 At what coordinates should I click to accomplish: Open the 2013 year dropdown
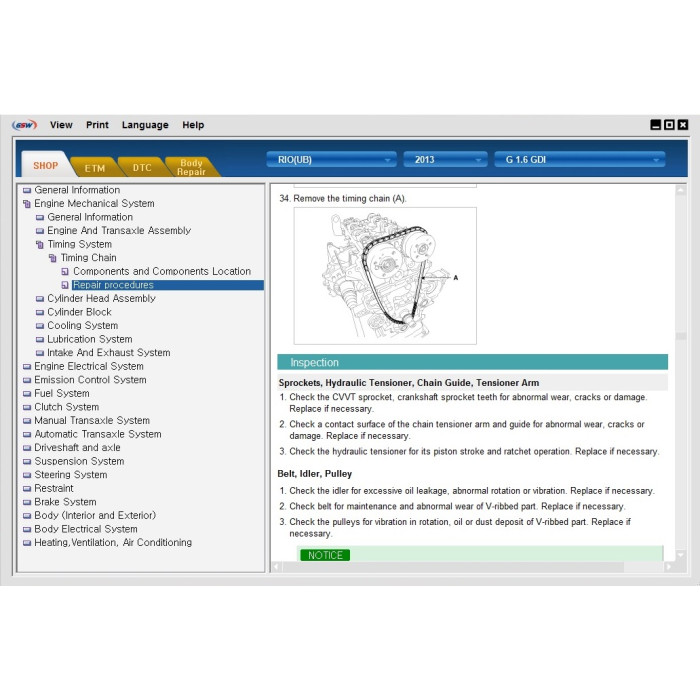coord(445,160)
